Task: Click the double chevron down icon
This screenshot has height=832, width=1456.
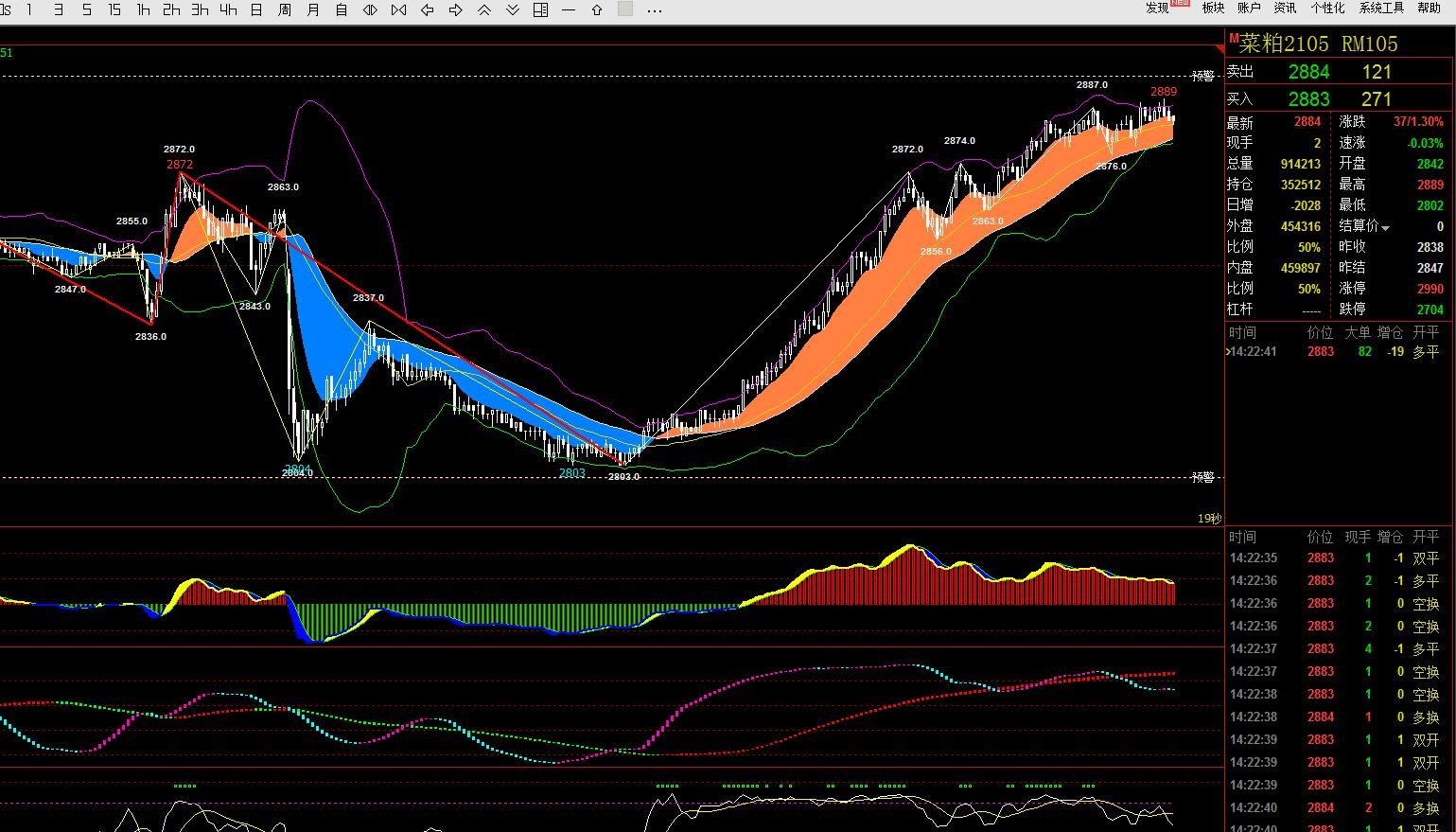Action: point(512,9)
